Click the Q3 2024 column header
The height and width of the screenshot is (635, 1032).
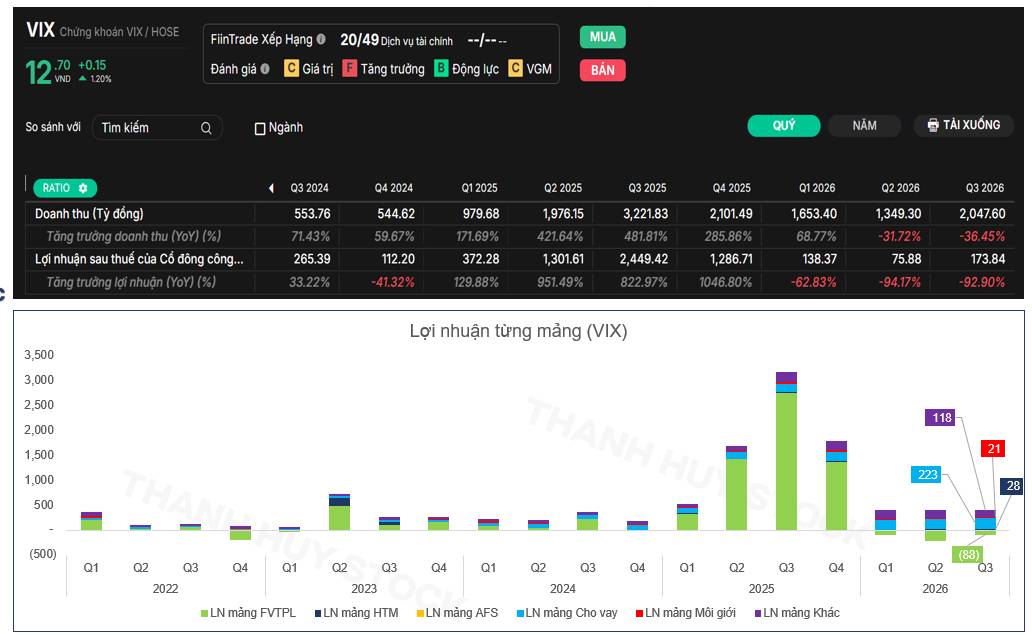(x=309, y=188)
